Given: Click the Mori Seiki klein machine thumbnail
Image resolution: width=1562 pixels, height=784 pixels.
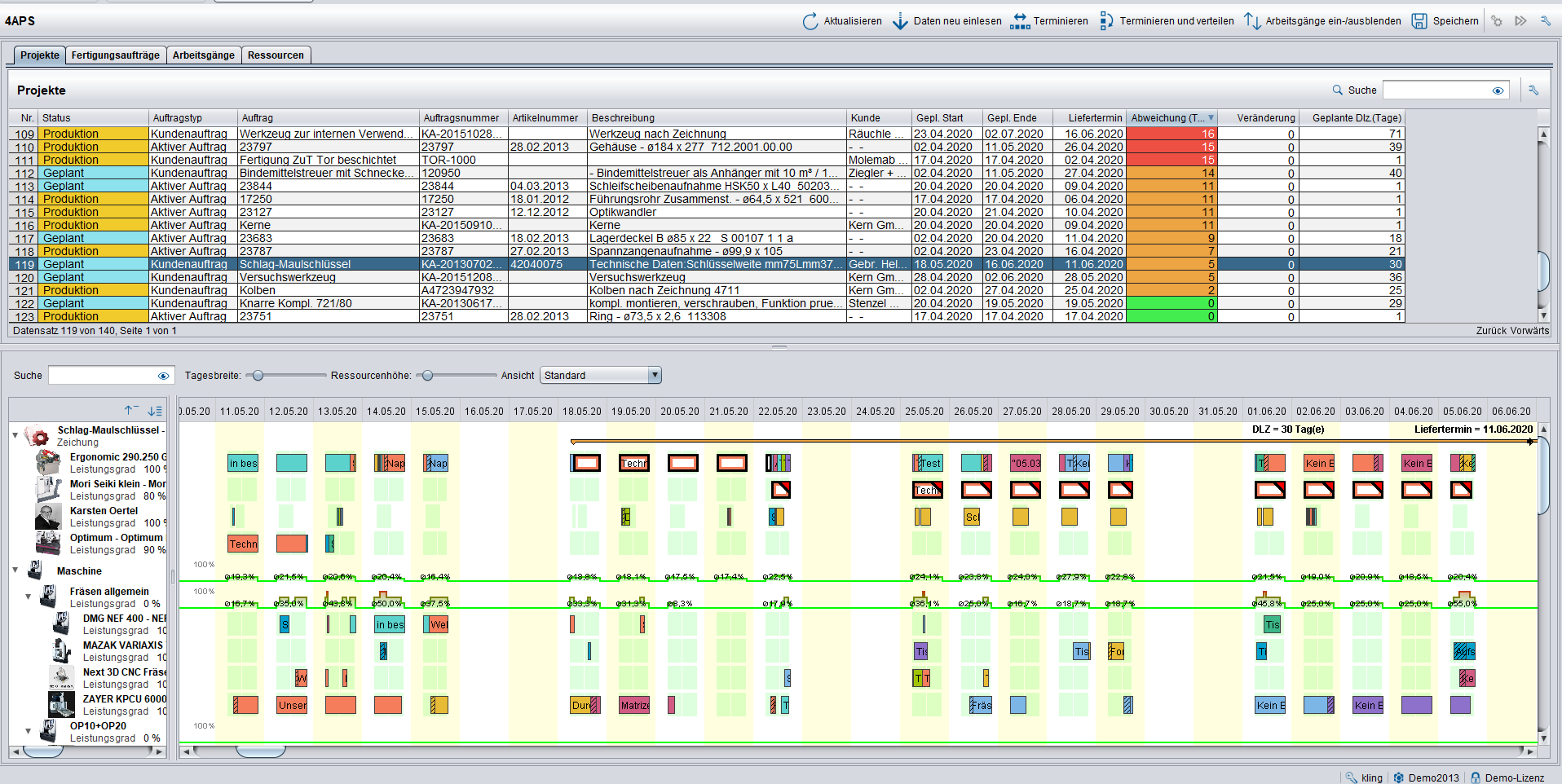Looking at the screenshot, I should 48,489.
